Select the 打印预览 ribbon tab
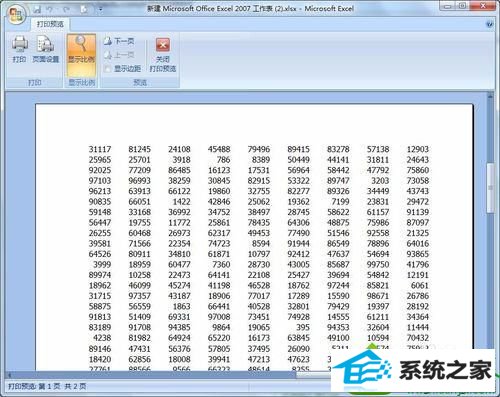Screen dimensions: 500x397 coord(50,24)
